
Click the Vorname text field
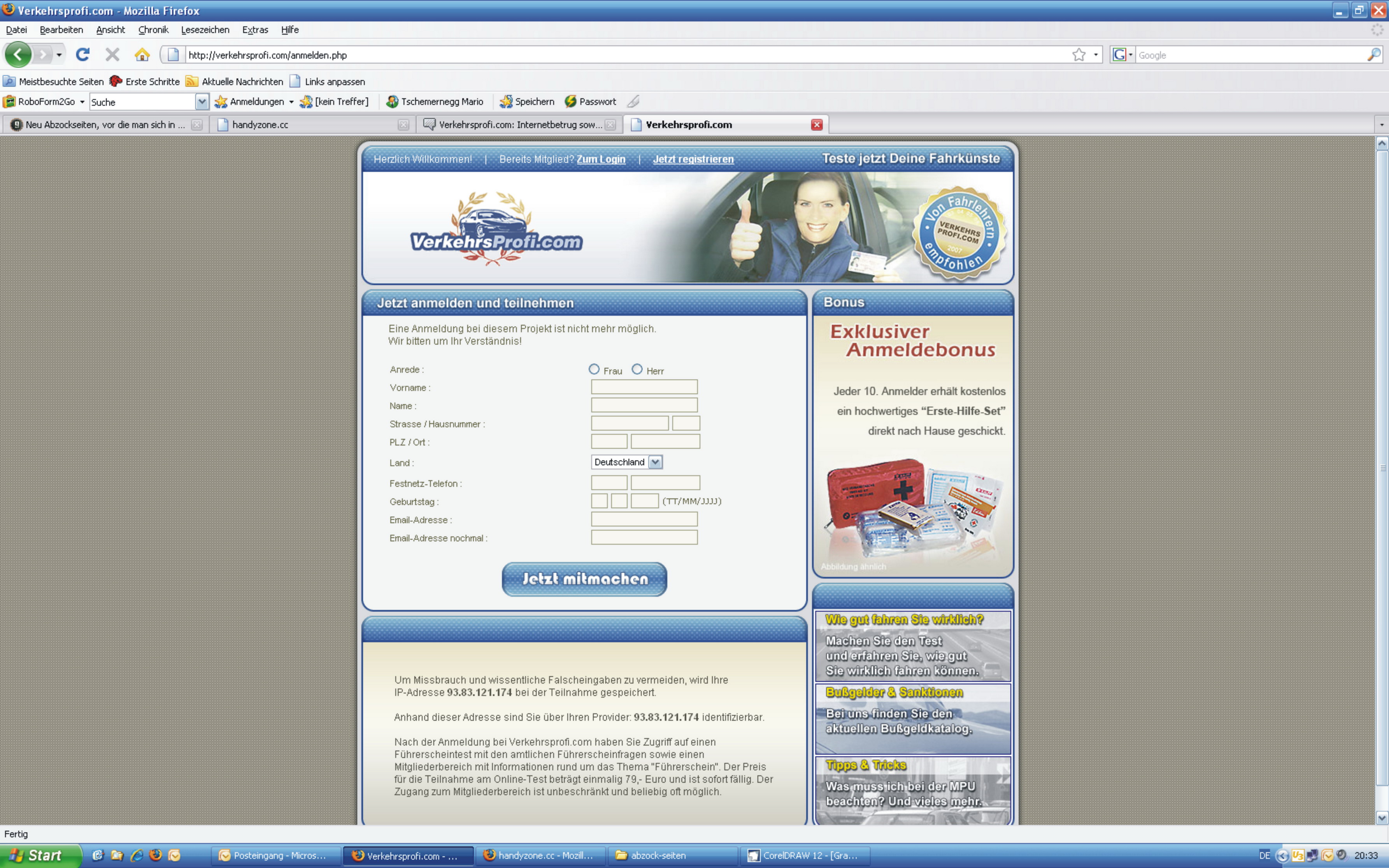644,387
